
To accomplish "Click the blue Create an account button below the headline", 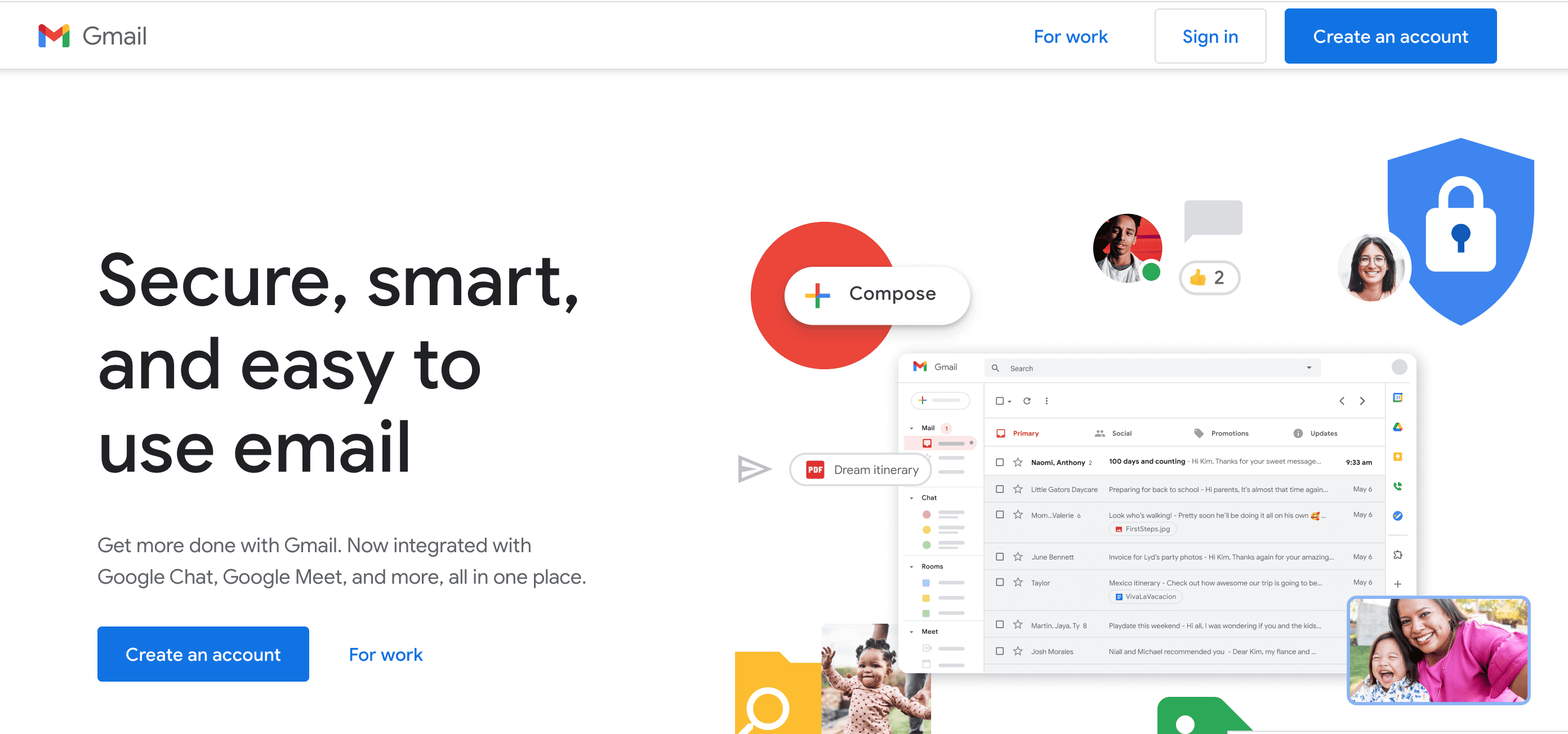I will [203, 654].
